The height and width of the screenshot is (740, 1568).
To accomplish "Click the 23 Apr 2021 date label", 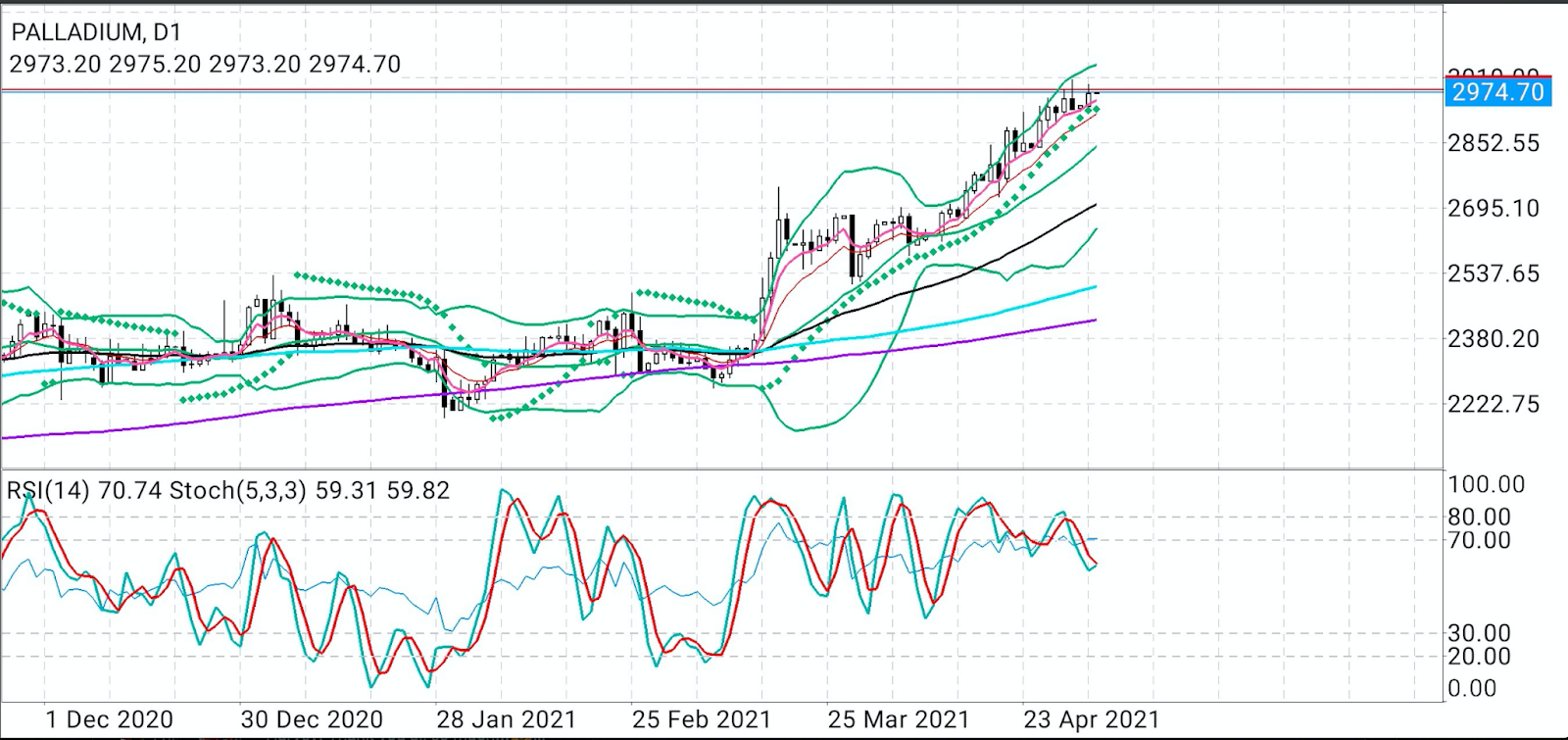I will (1091, 719).
